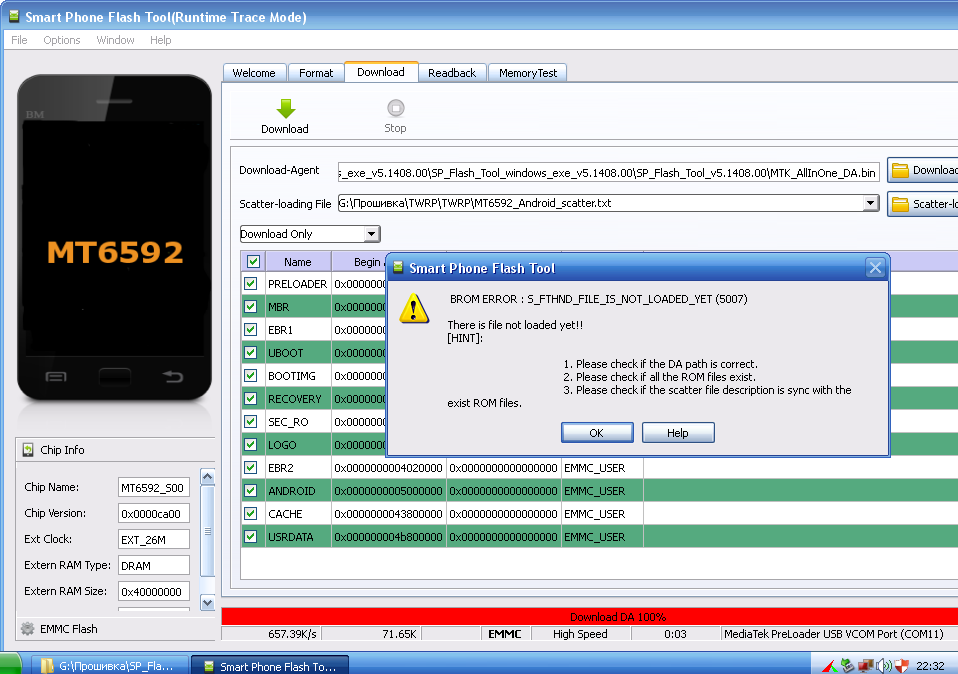Switch to the MemoryTest tab
This screenshot has width=958, height=674.
coord(528,73)
